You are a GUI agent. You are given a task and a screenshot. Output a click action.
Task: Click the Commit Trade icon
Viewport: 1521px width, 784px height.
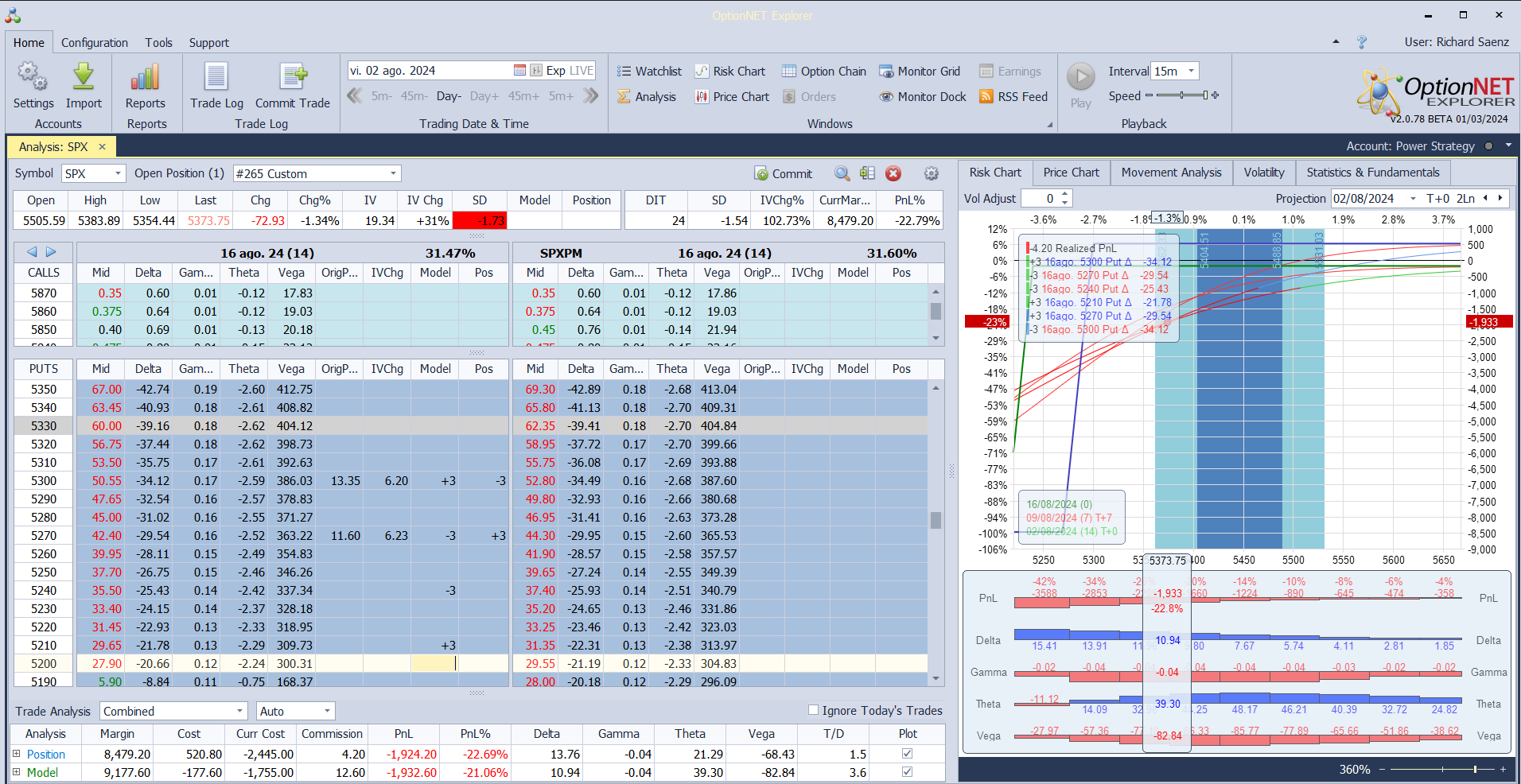point(293,76)
